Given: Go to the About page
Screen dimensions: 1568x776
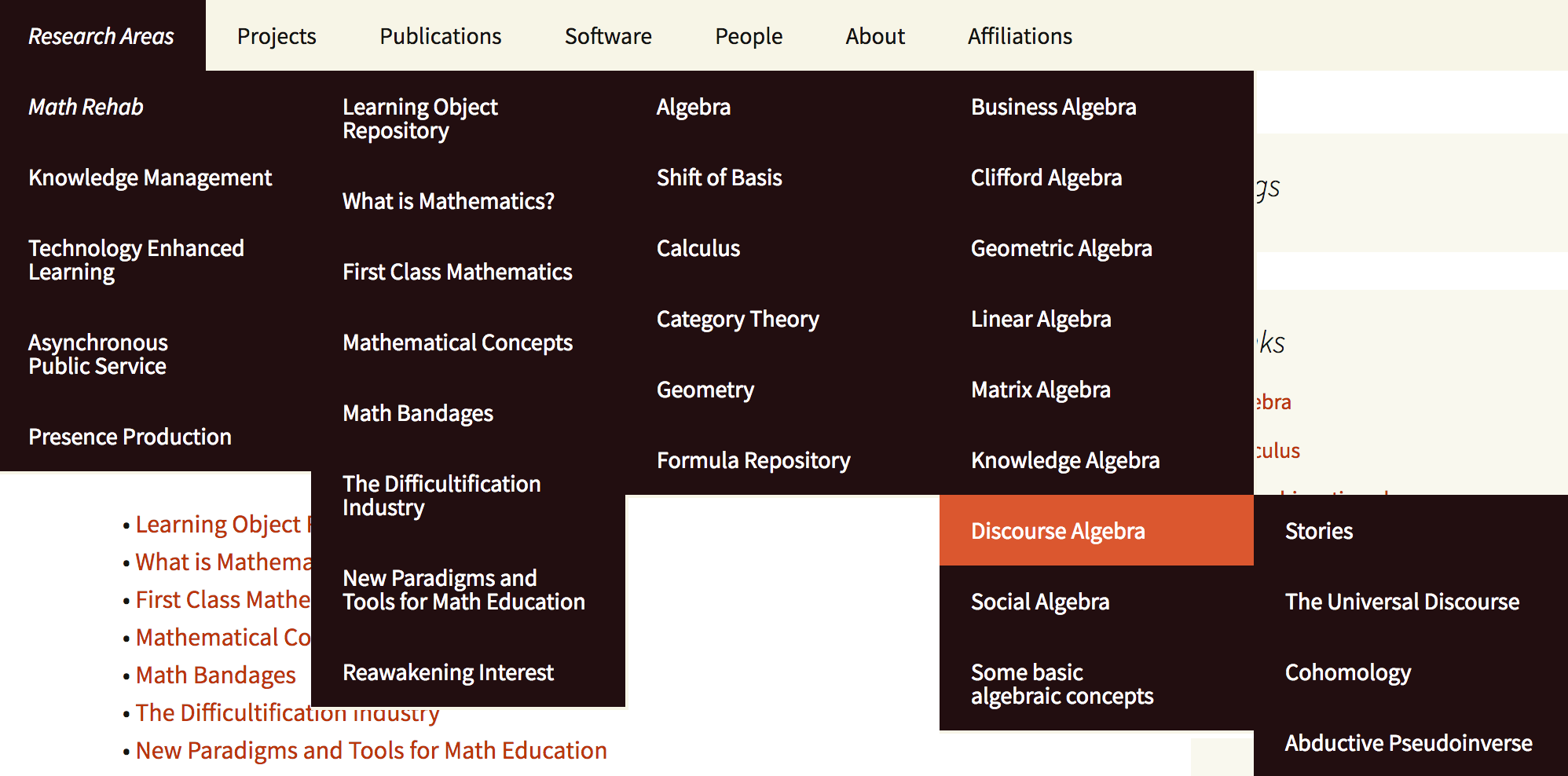Looking at the screenshot, I should [x=875, y=36].
